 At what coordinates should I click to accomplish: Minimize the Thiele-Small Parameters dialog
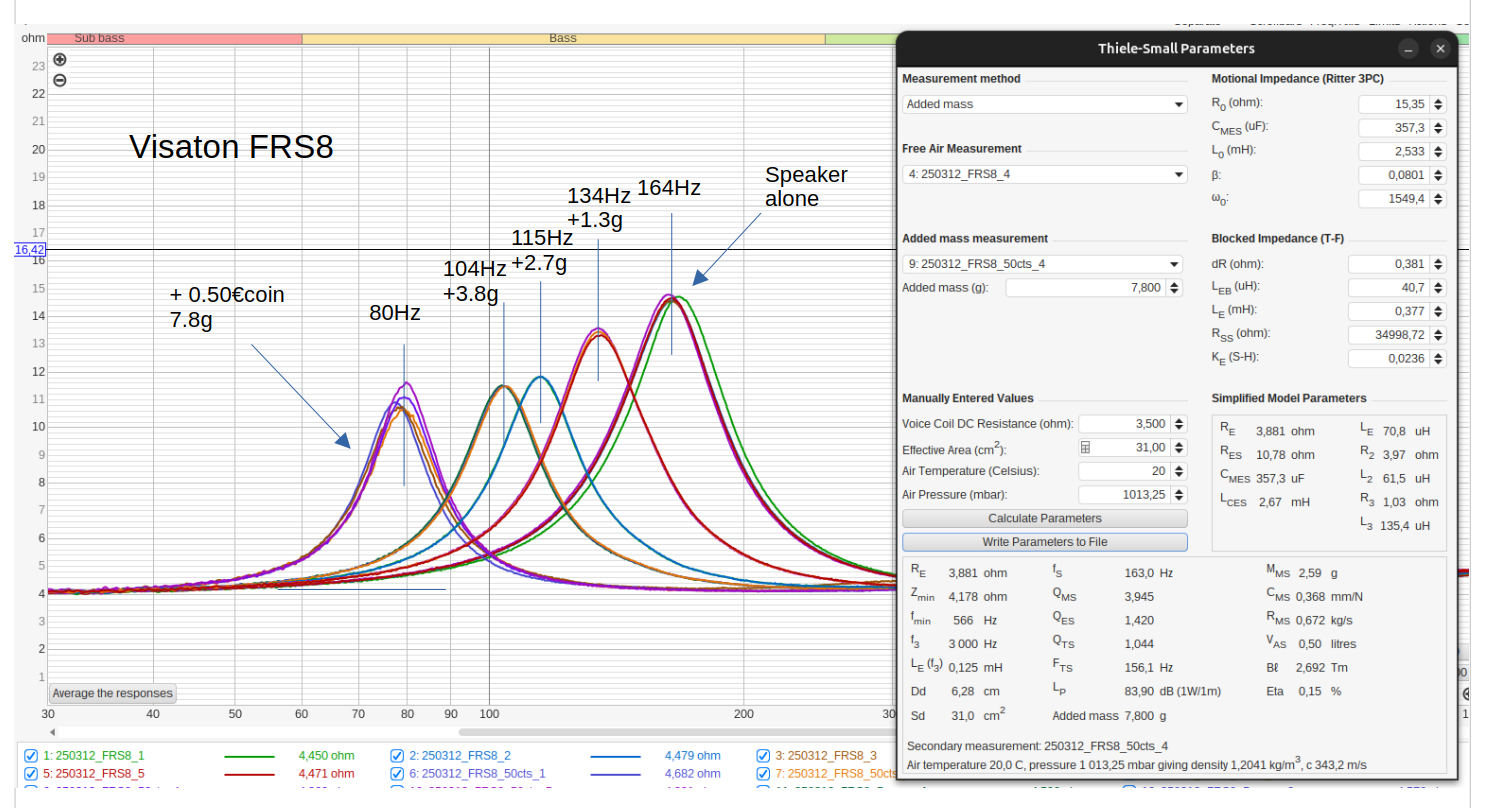pos(1408,48)
